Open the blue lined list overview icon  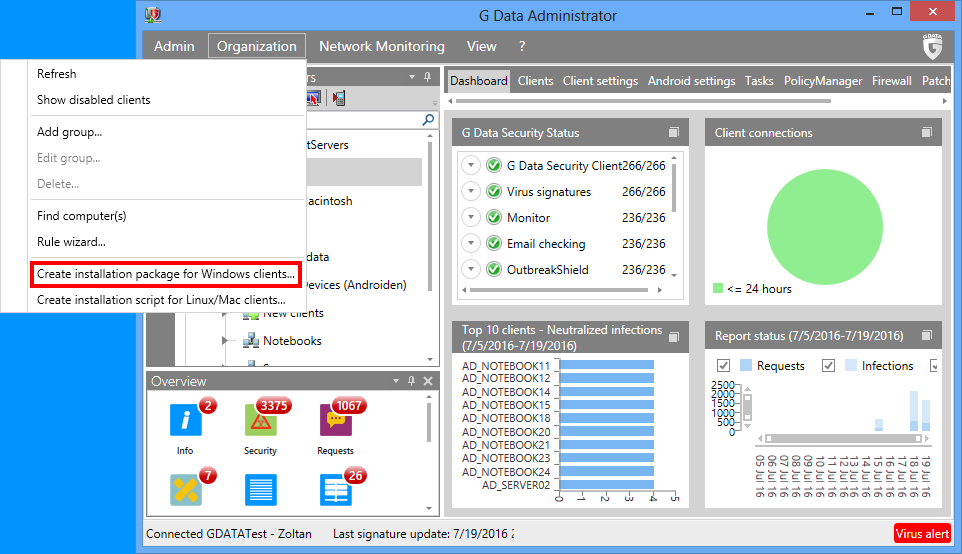pyautogui.click(x=261, y=490)
